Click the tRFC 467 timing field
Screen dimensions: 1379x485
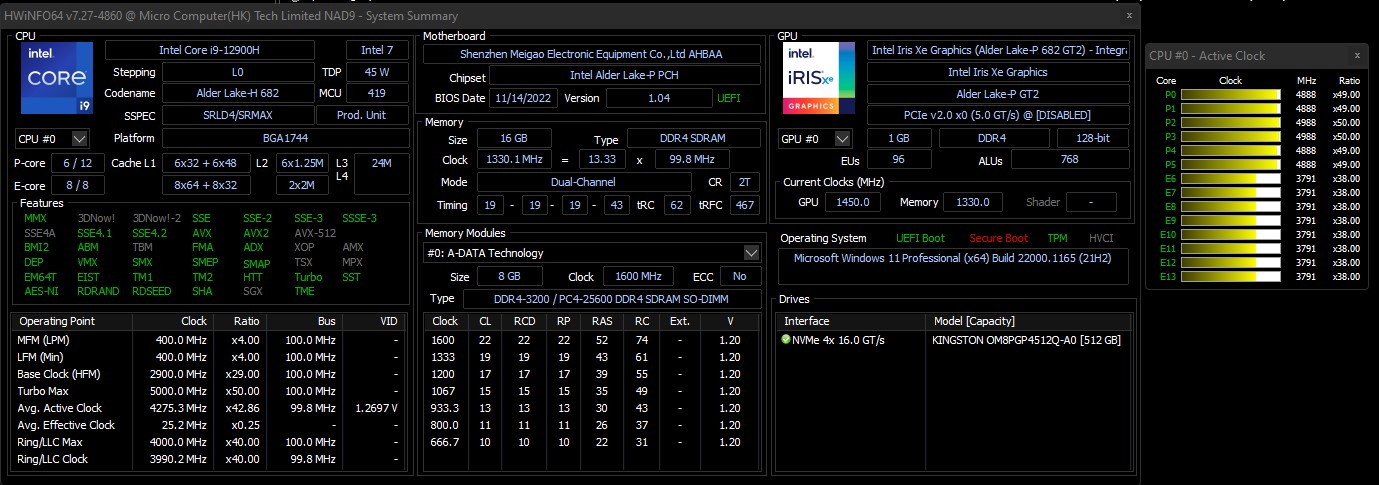pos(744,204)
